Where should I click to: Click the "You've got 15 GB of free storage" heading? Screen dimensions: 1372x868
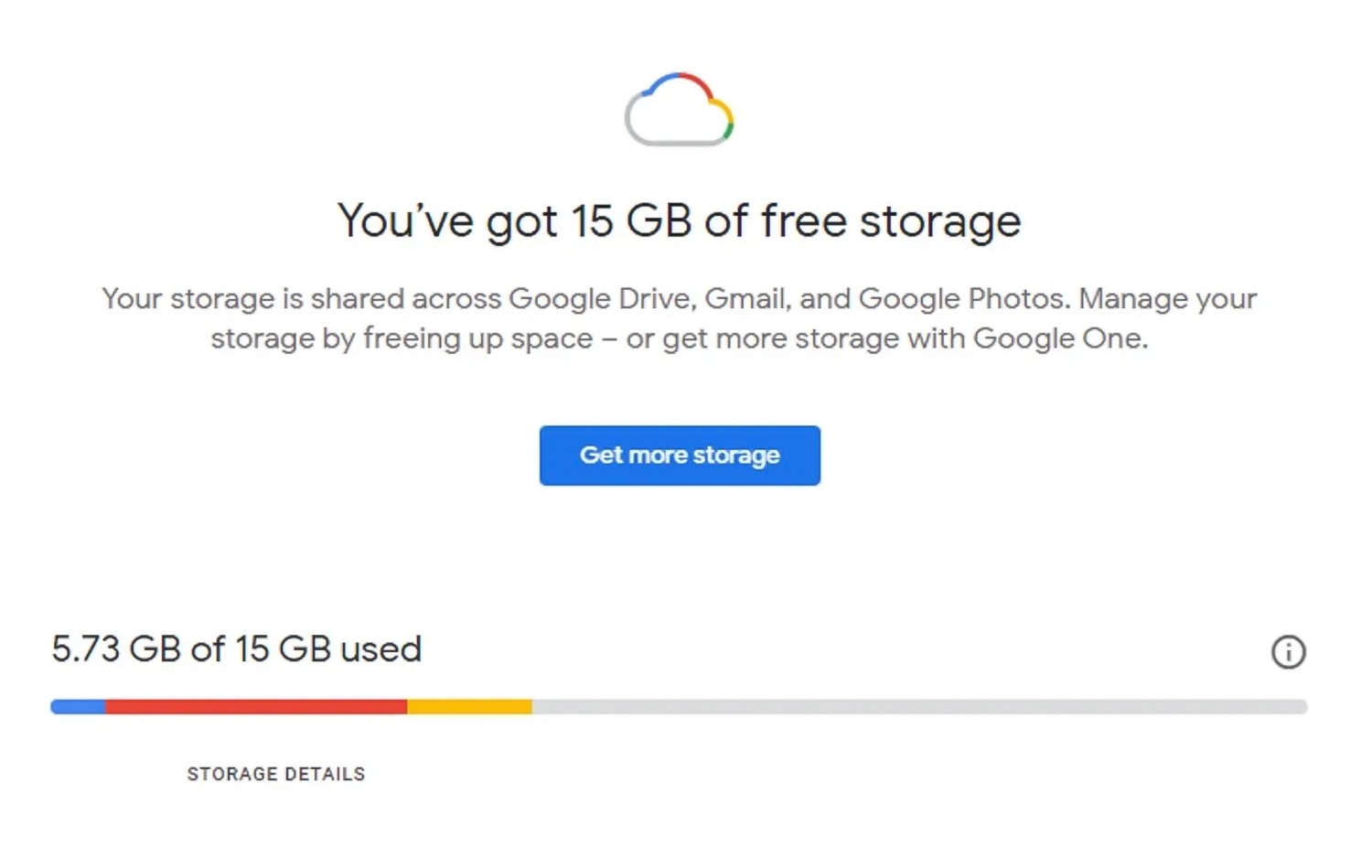679,221
